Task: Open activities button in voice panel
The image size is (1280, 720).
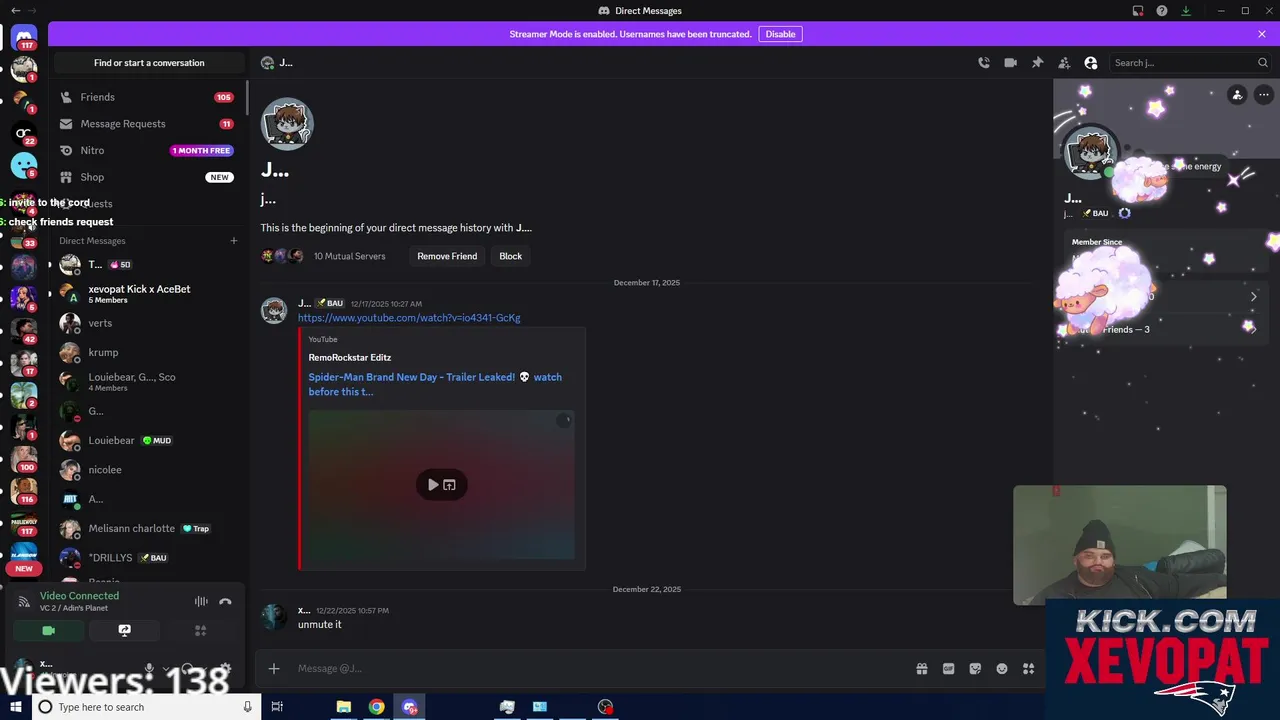Action: (x=200, y=631)
